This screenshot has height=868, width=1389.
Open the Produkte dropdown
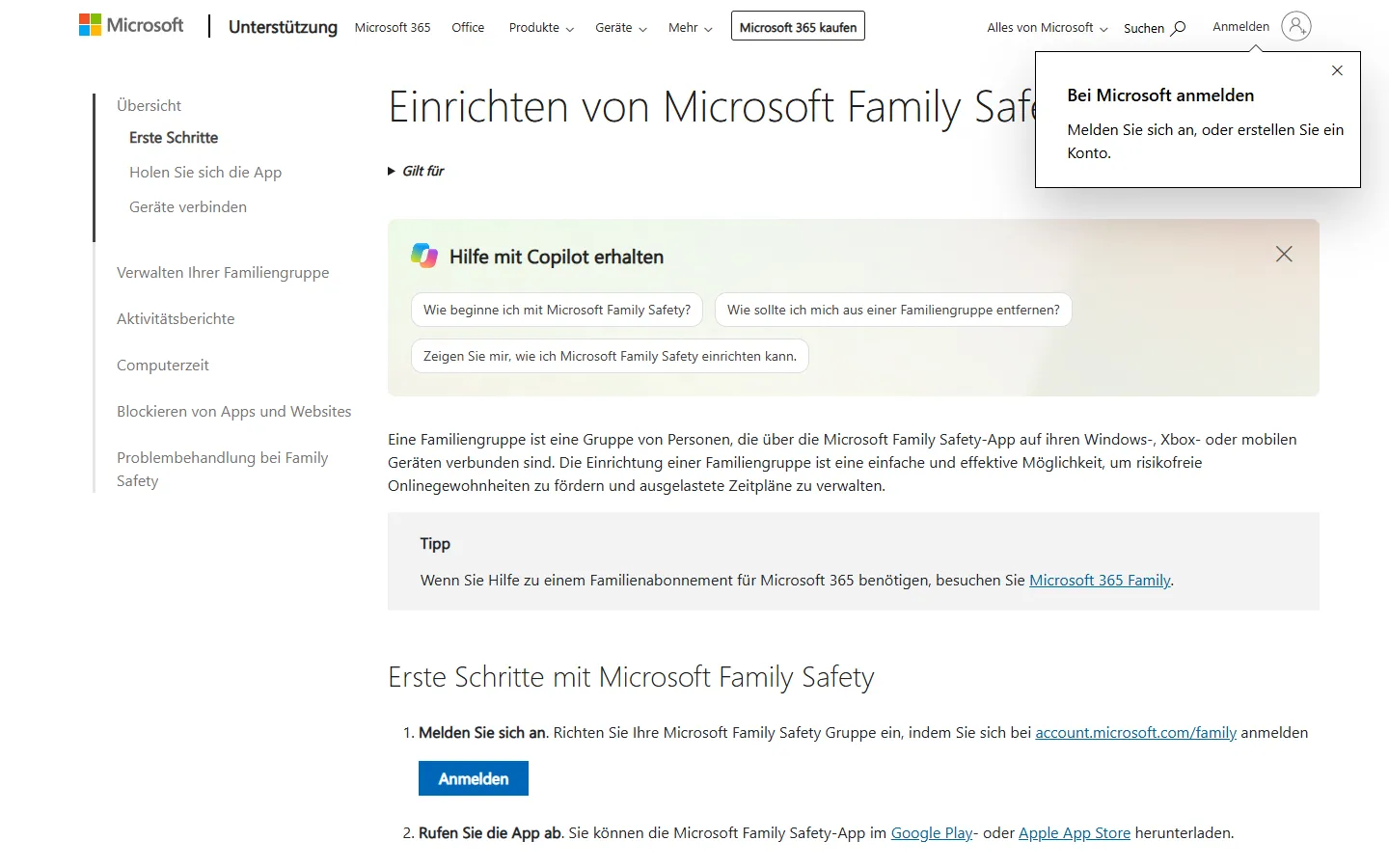541,28
